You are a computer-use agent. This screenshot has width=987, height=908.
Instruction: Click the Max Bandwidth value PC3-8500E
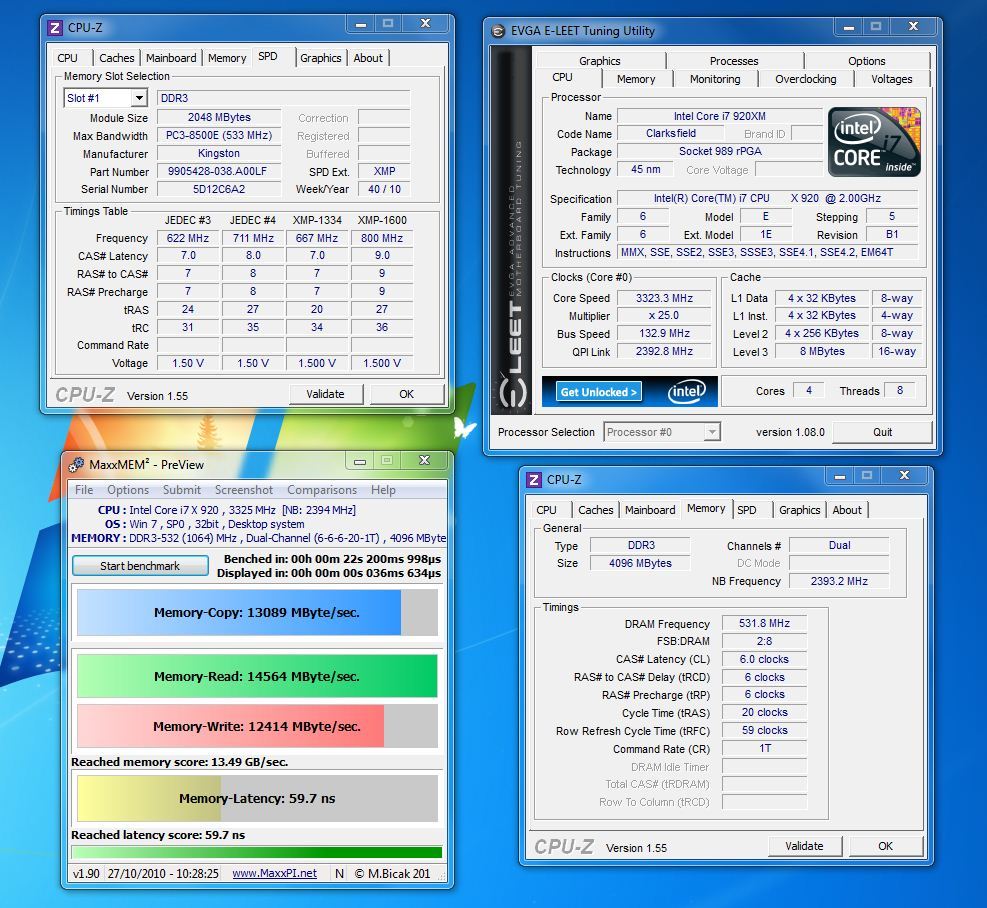218,135
